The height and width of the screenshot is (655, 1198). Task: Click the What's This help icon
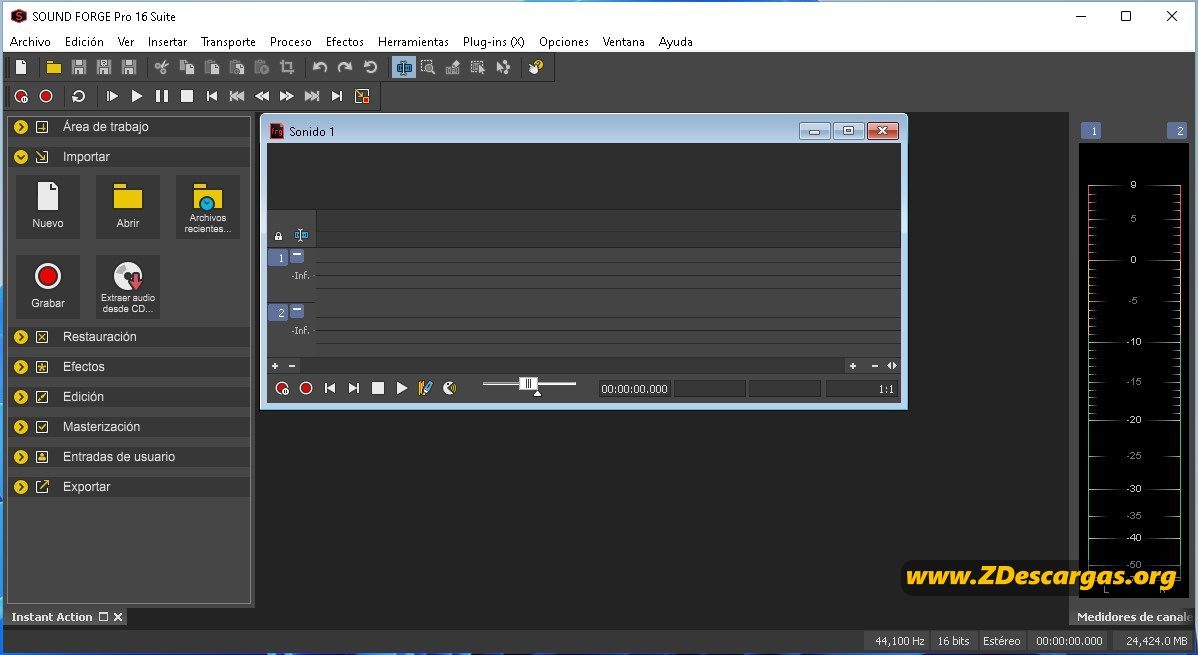[536, 67]
